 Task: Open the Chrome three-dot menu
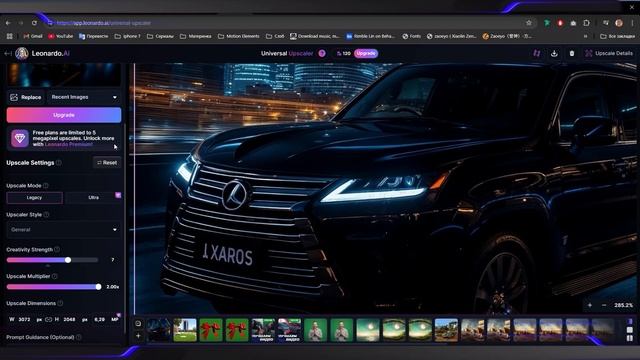(632, 23)
